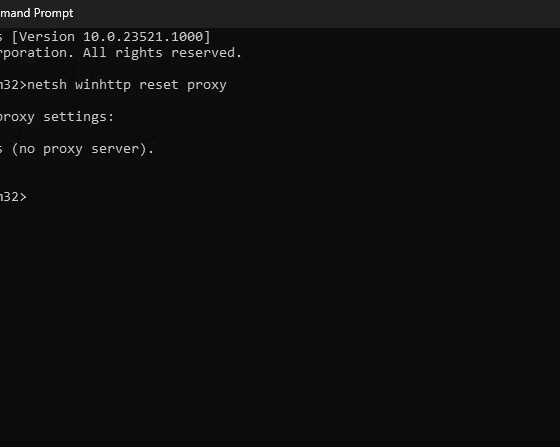Click the word 'Prompt' in the title
The image size is (560, 447).
click(54, 13)
